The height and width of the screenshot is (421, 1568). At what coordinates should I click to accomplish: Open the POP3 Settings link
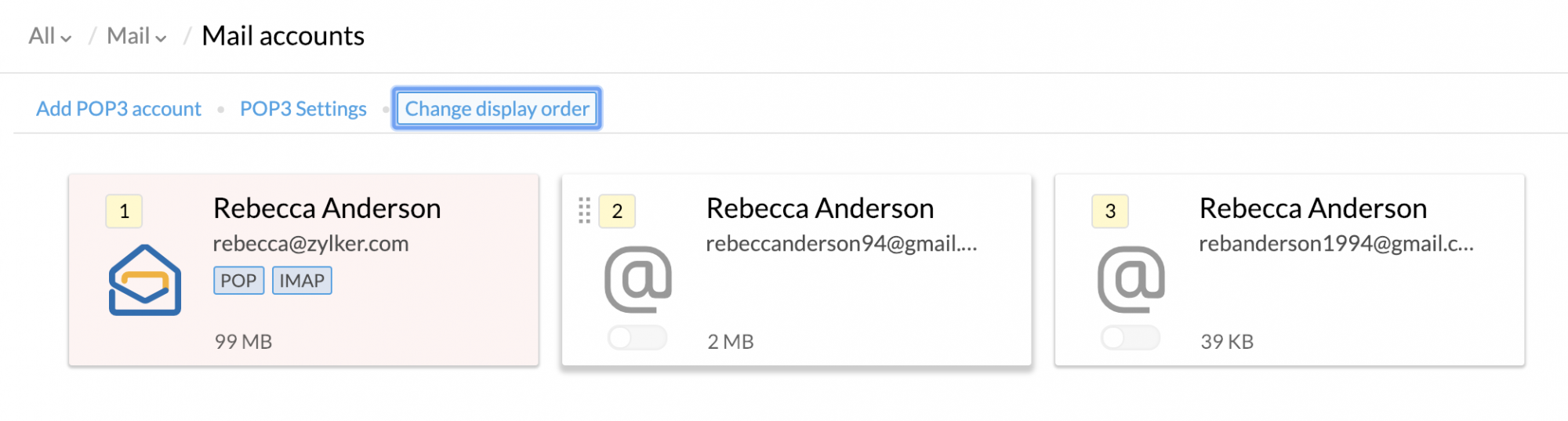coord(303,109)
